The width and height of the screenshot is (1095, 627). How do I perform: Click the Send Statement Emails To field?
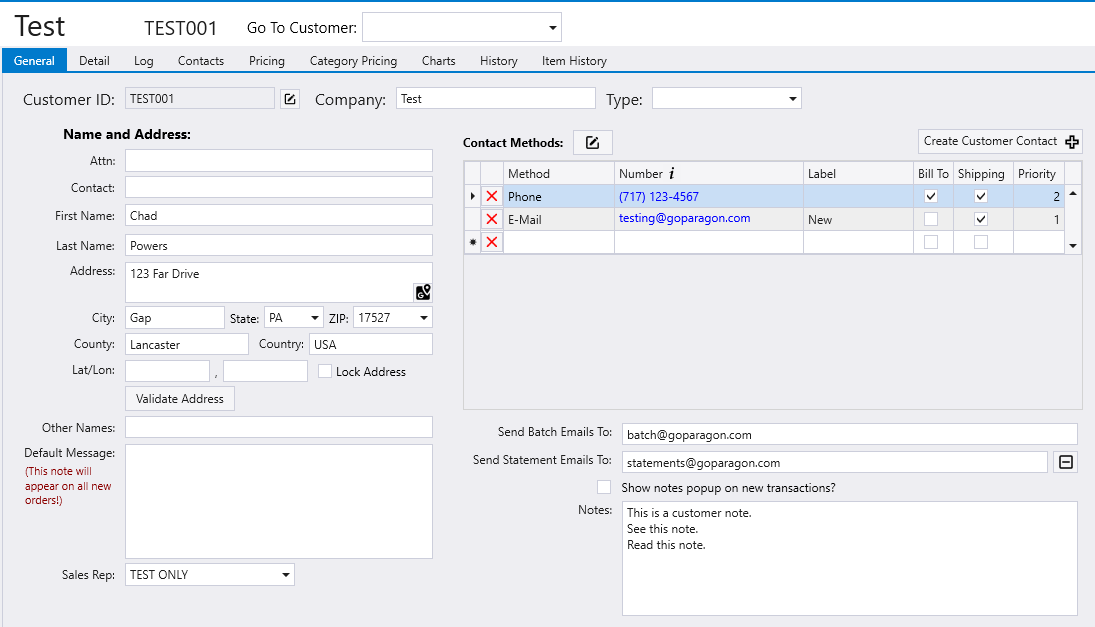coord(835,462)
